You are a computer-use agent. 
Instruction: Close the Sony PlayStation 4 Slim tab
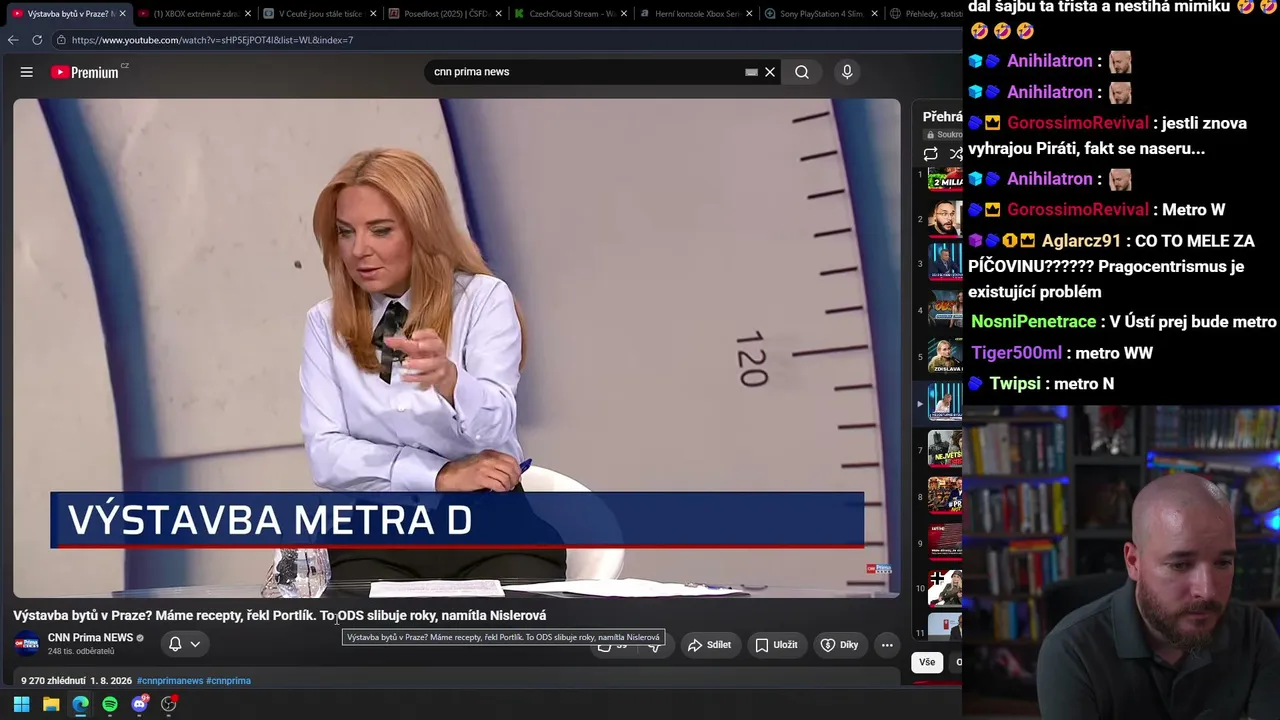point(875,14)
